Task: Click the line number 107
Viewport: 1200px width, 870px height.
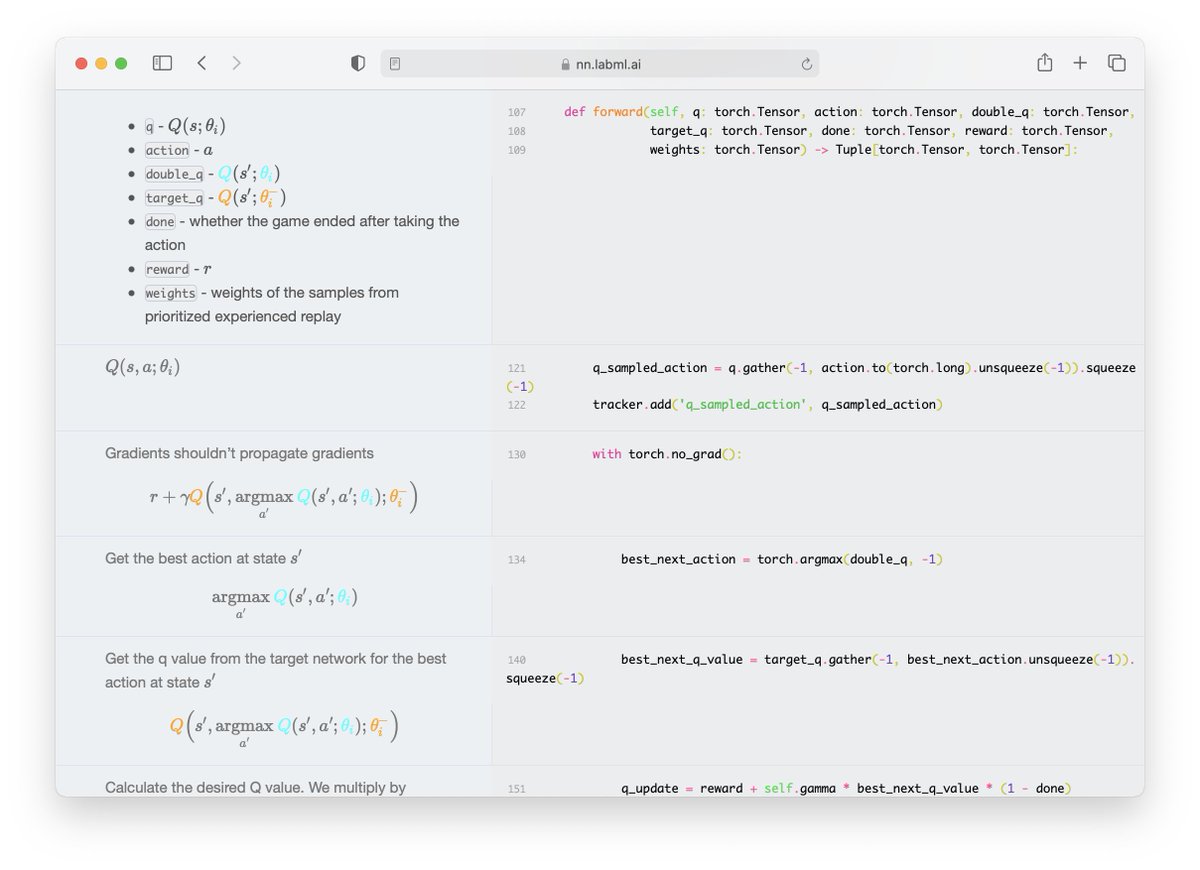Action: click(x=516, y=113)
